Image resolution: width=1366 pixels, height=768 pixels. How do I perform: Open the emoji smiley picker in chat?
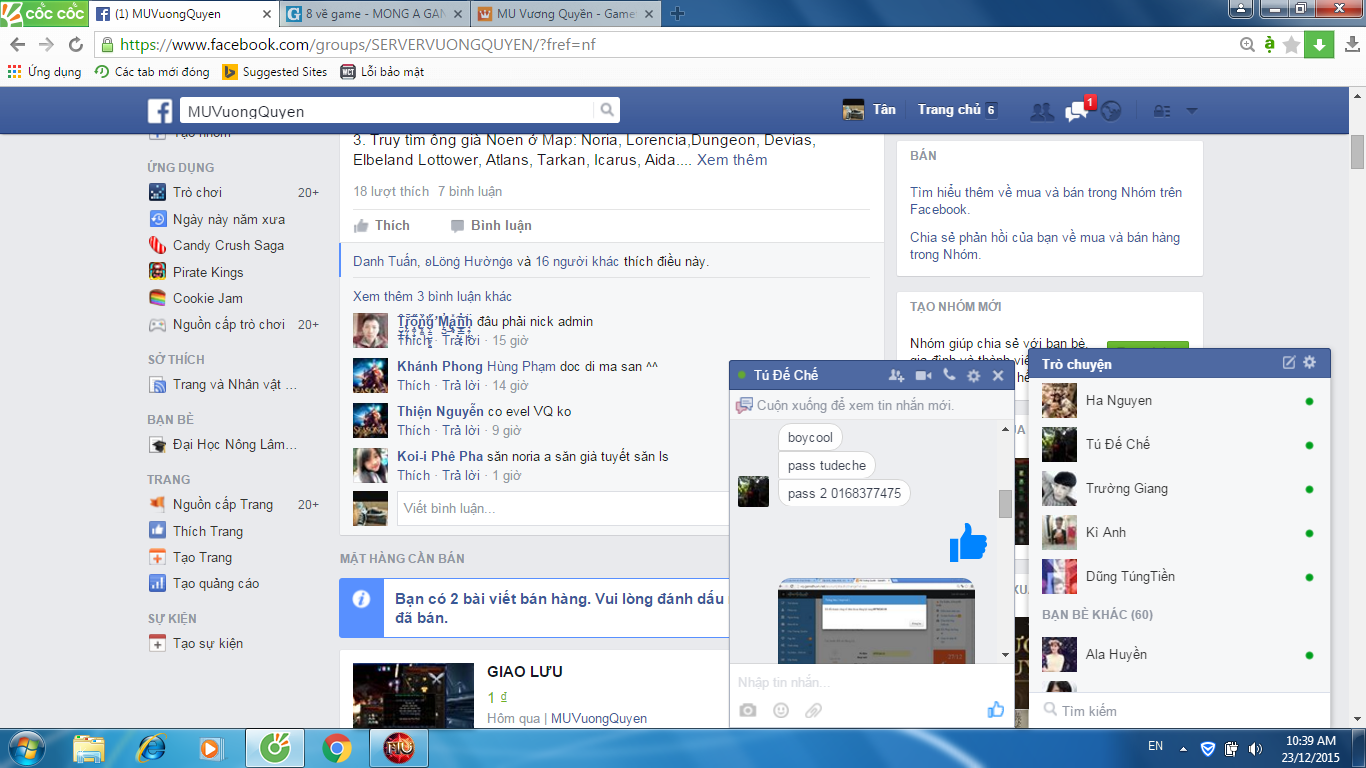[x=781, y=710]
